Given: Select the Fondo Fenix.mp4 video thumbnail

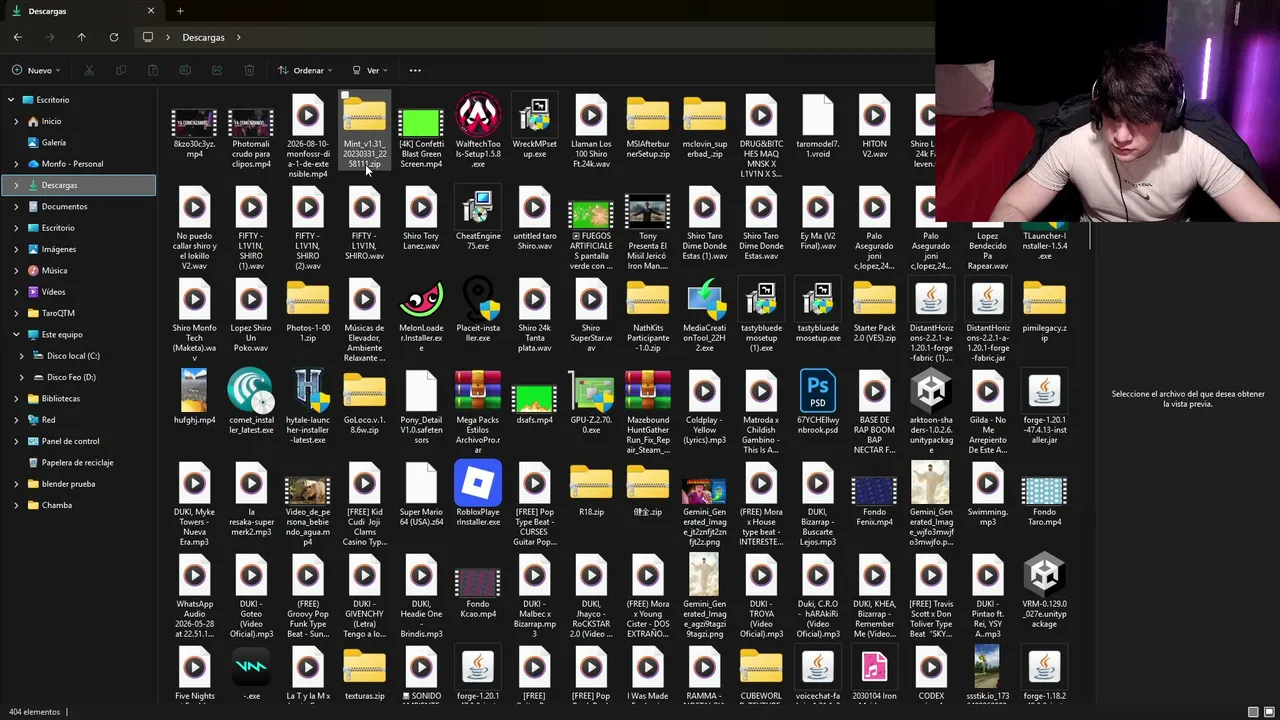Looking at the screenshot, I should (874, 490).
